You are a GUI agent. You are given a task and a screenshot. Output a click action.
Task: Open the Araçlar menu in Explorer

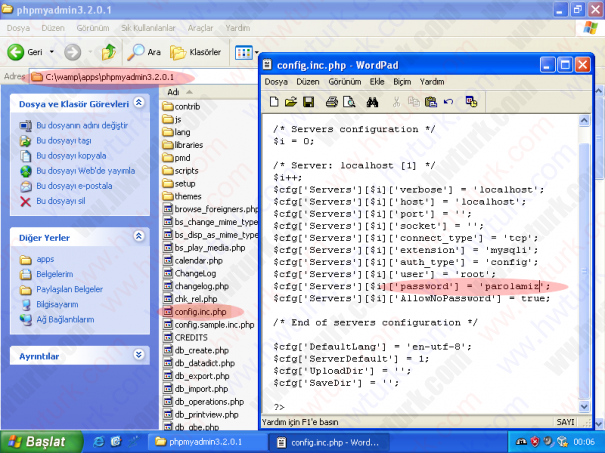pyautogui.click(x=200, y=28)
